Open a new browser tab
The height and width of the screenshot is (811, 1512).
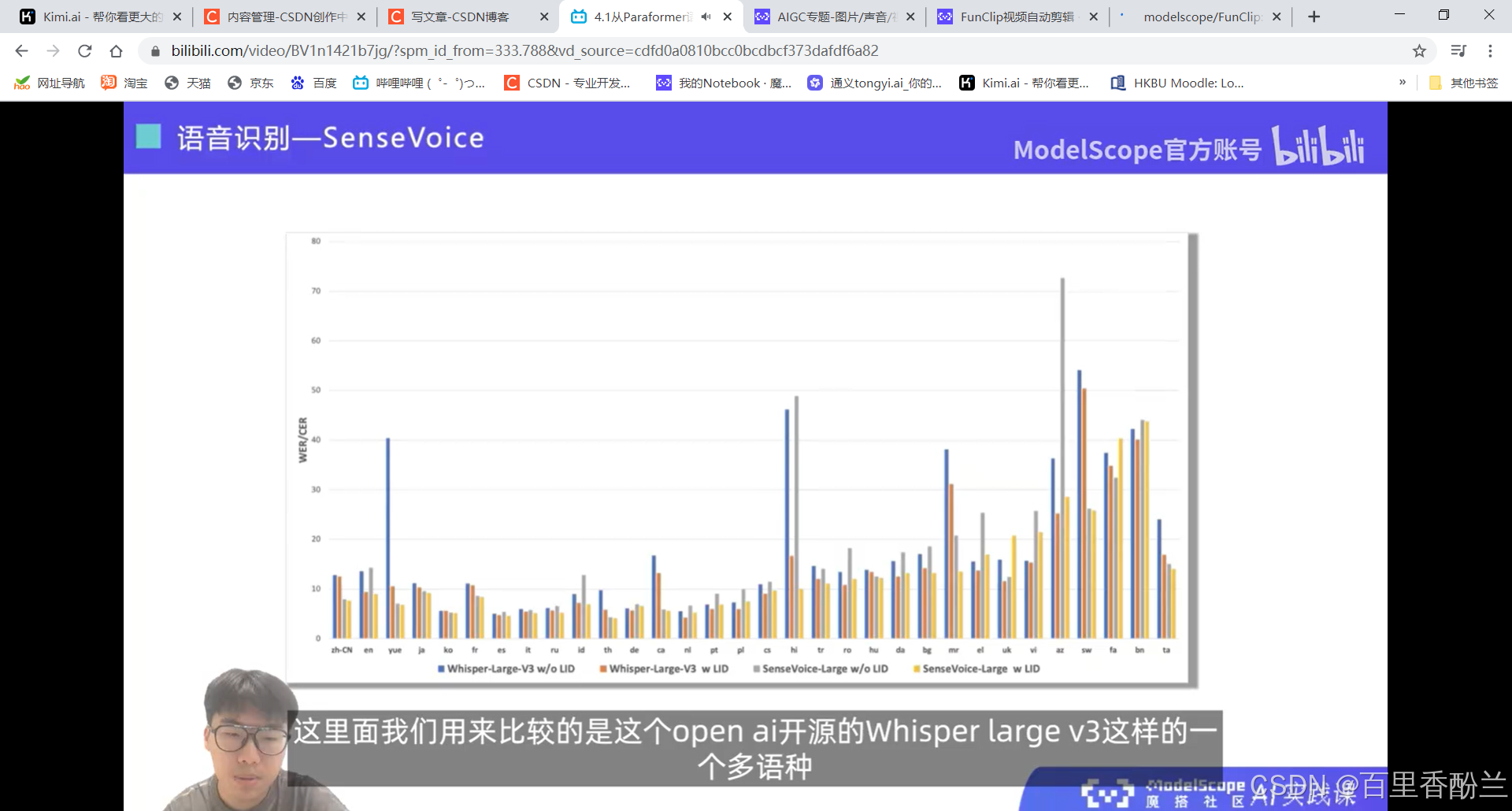[1314, 17]
